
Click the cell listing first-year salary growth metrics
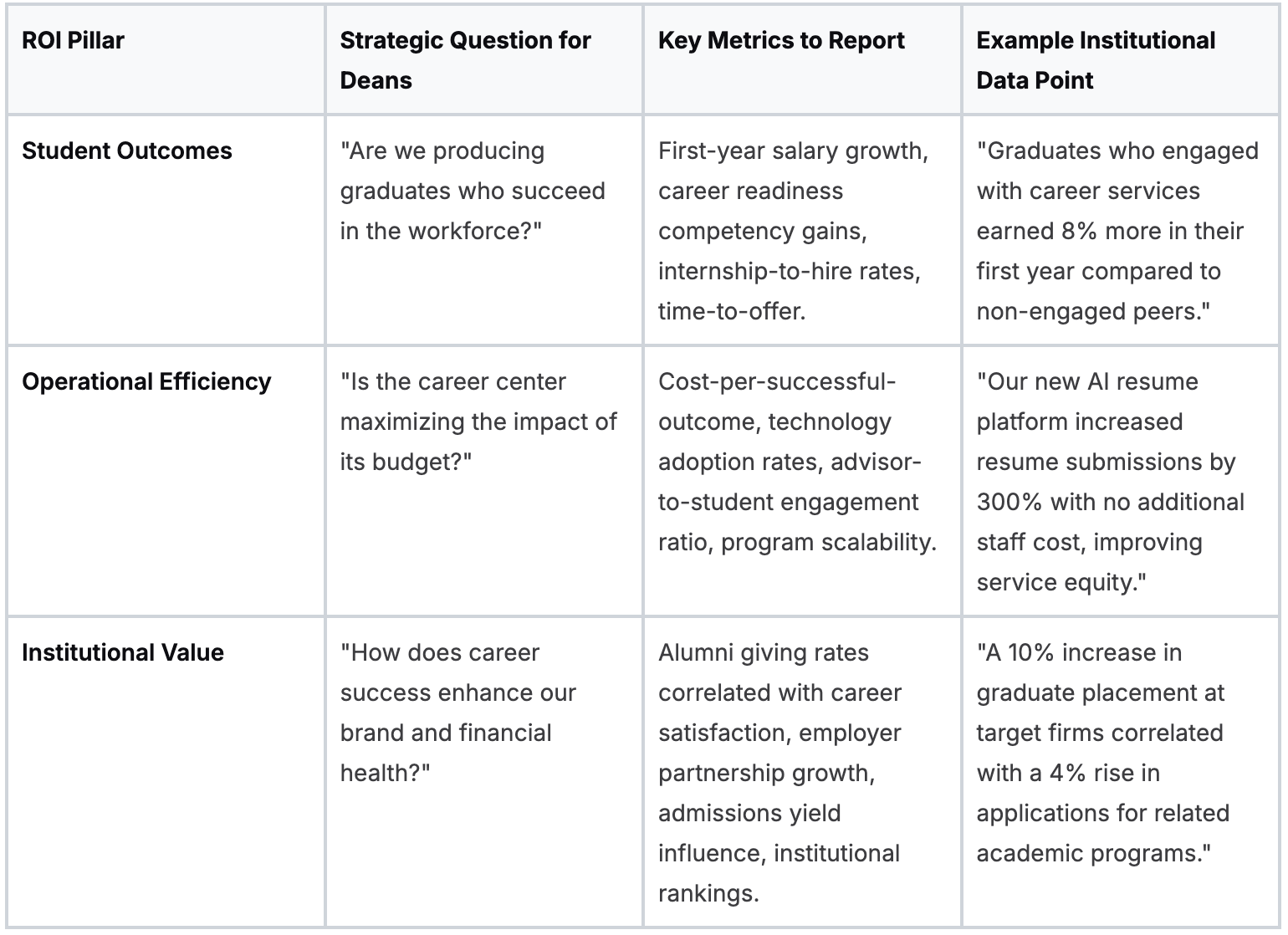coord(792,231)
